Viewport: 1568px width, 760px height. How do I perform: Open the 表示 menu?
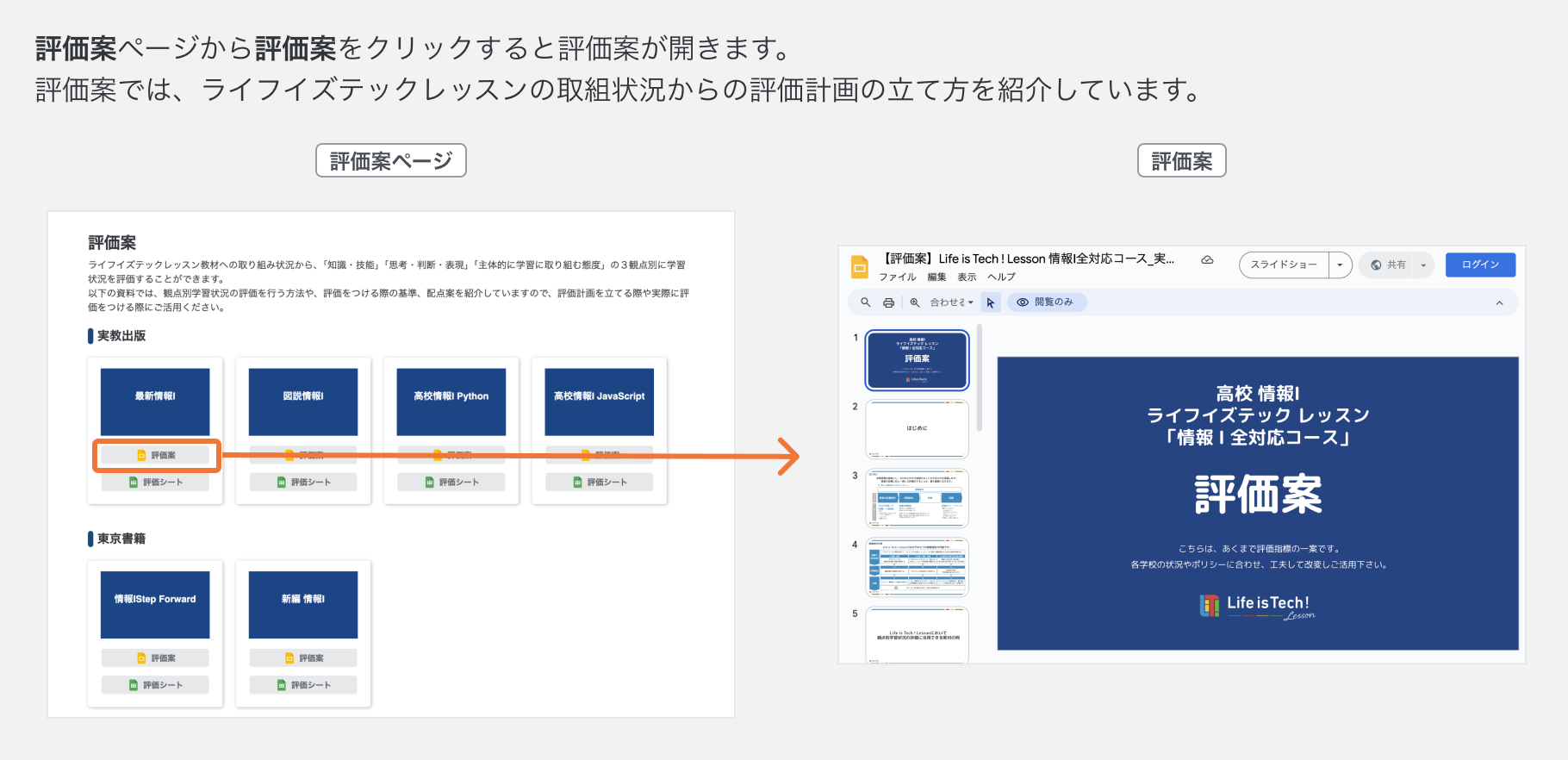coord(967,277)
